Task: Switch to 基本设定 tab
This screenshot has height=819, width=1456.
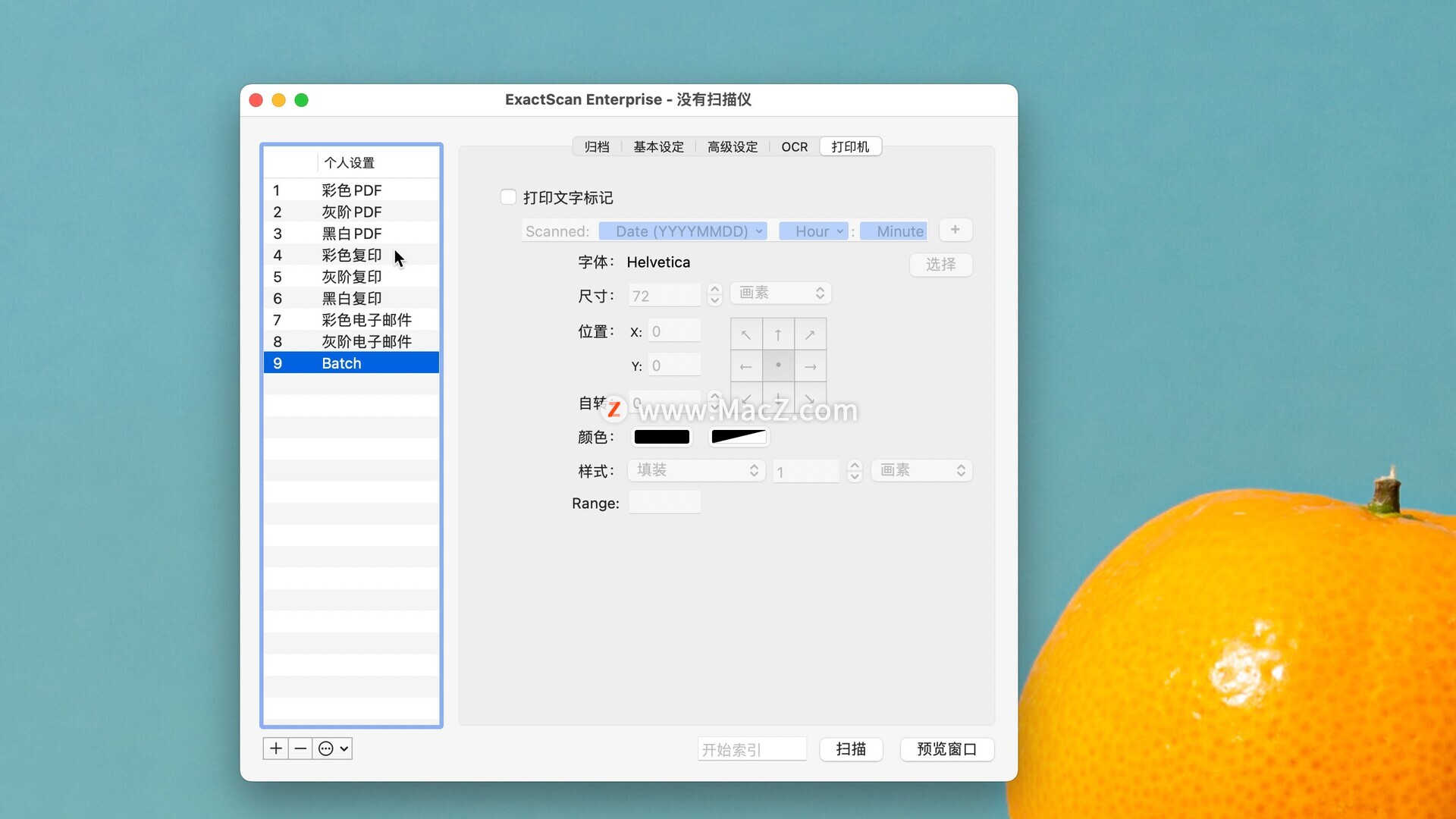Action: coord(658,146)
